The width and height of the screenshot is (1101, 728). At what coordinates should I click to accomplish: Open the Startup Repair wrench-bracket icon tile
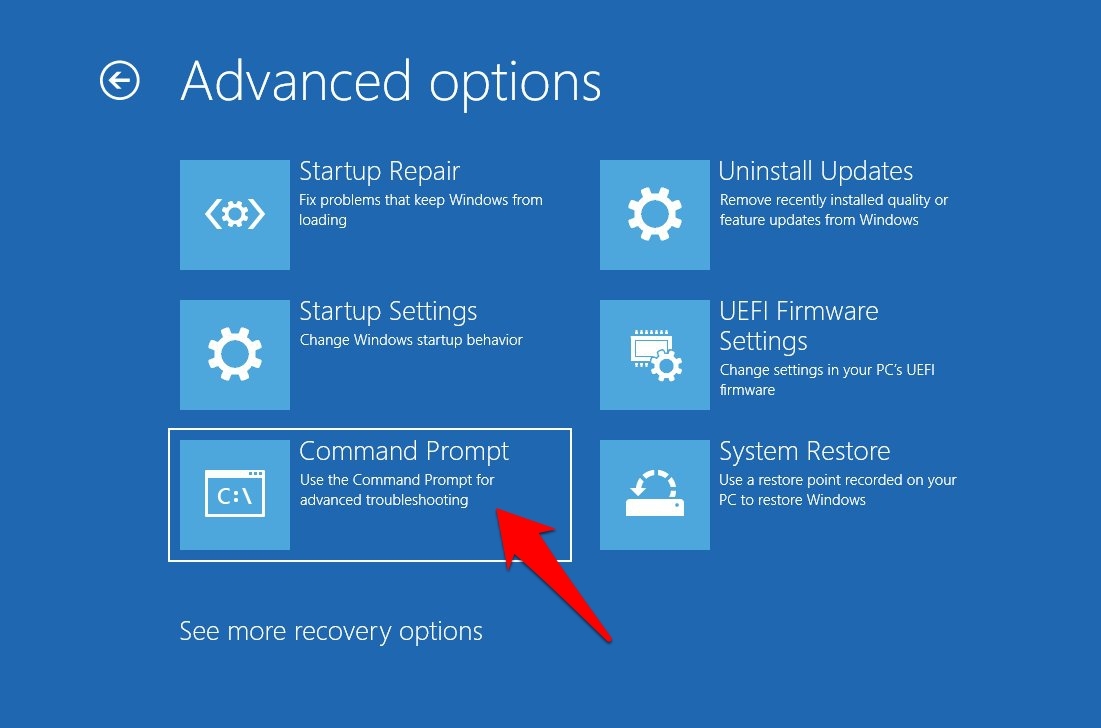[x=235, y=215]
